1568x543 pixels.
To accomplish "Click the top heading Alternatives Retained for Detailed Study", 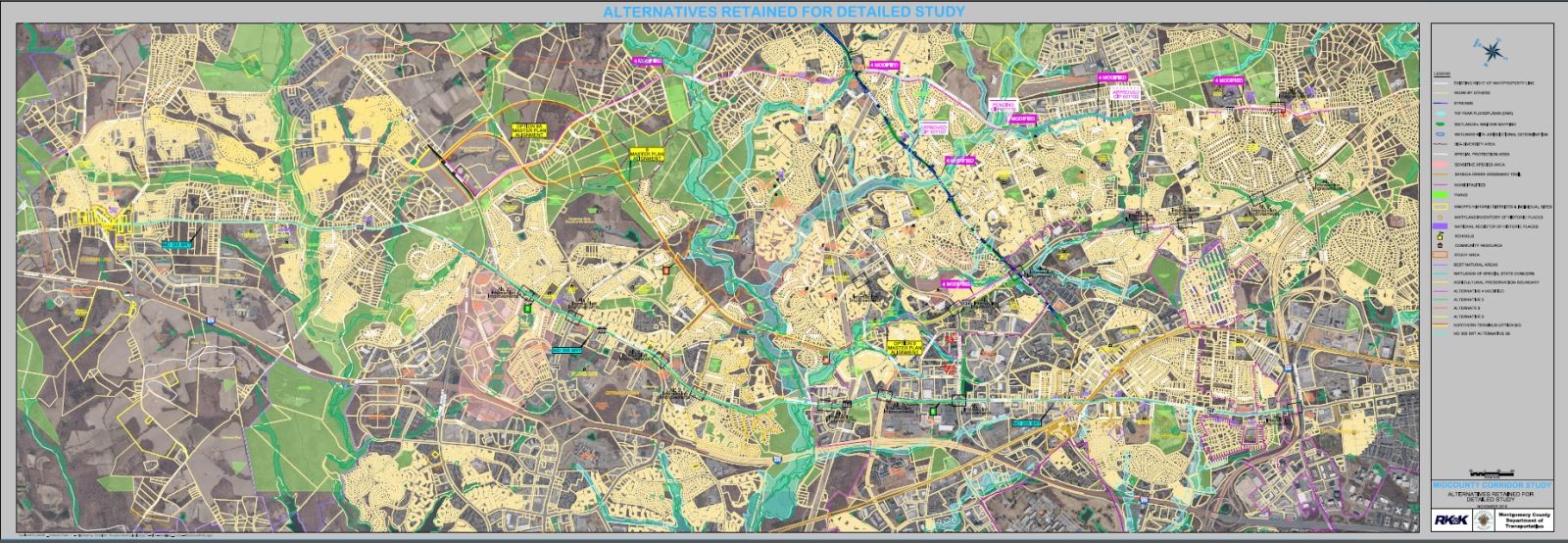I will 783,12.
